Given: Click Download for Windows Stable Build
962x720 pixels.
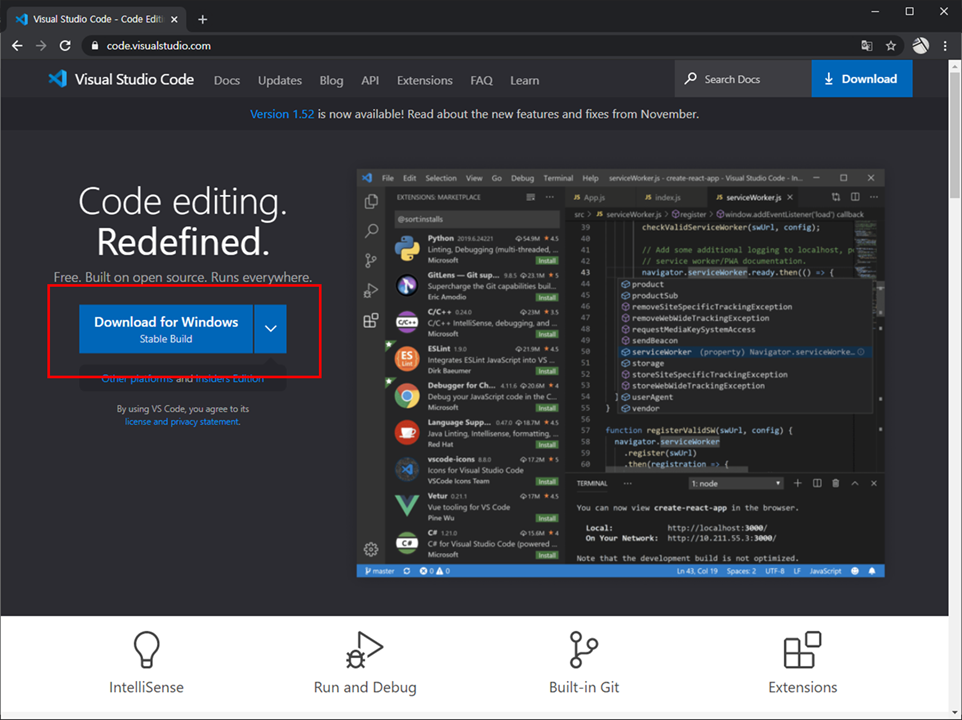Looking at the screenshot, I should point(166,329).
